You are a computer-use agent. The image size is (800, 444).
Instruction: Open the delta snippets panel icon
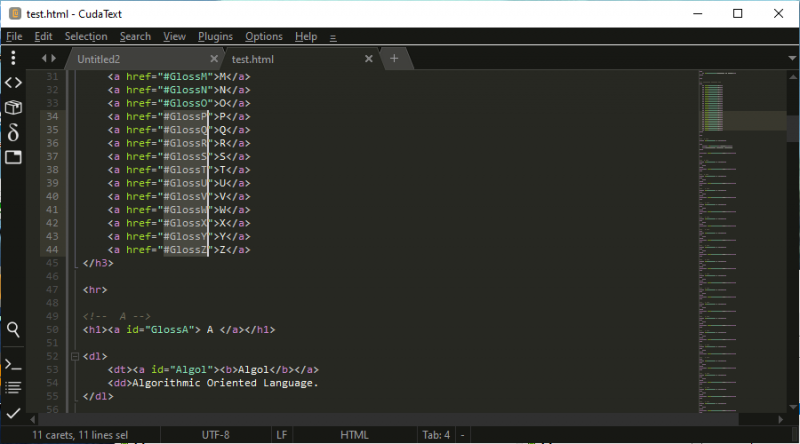coord(13,132)
